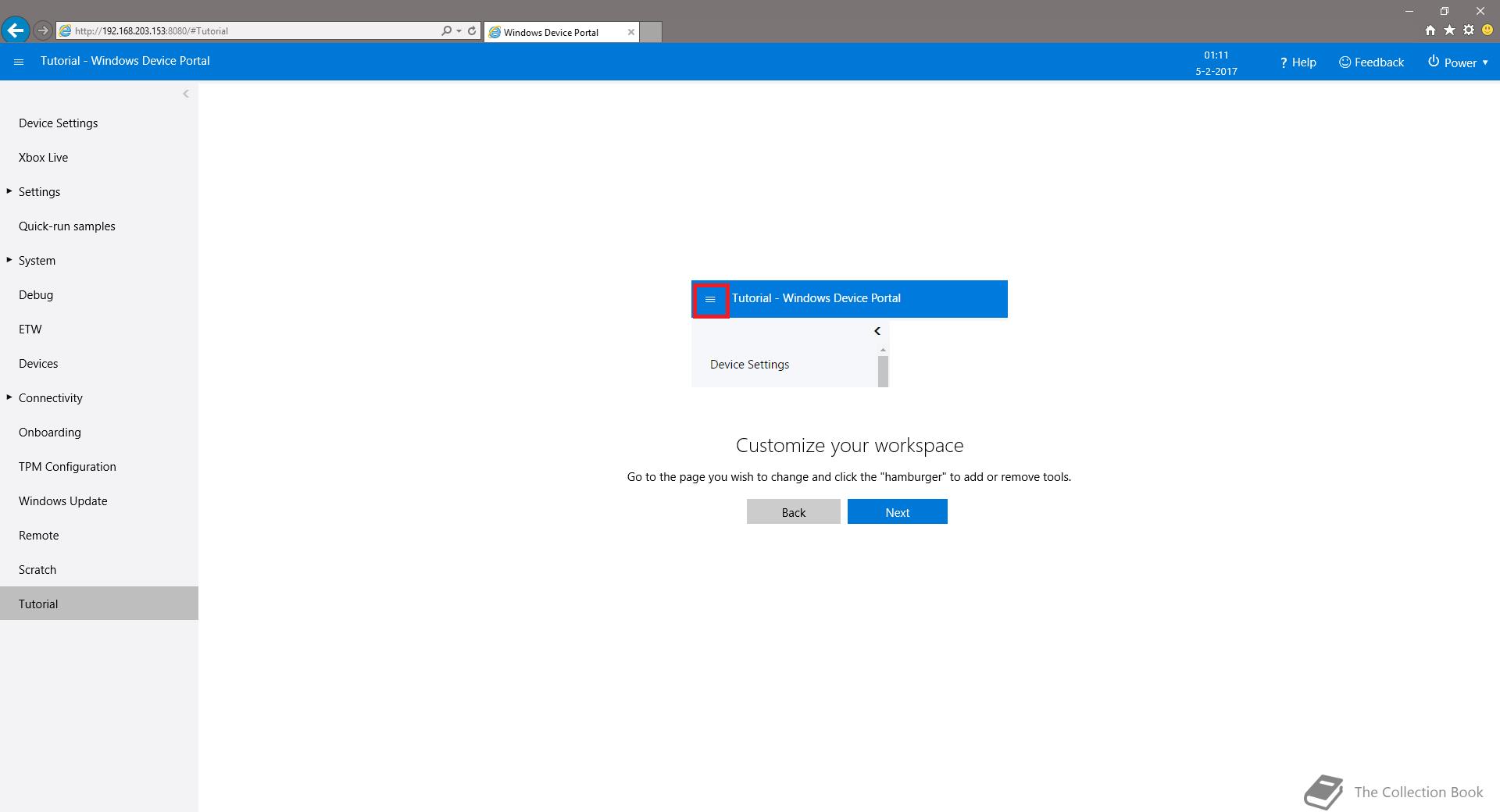Click the page title Tutorial - Windows Device Portal

125,61
